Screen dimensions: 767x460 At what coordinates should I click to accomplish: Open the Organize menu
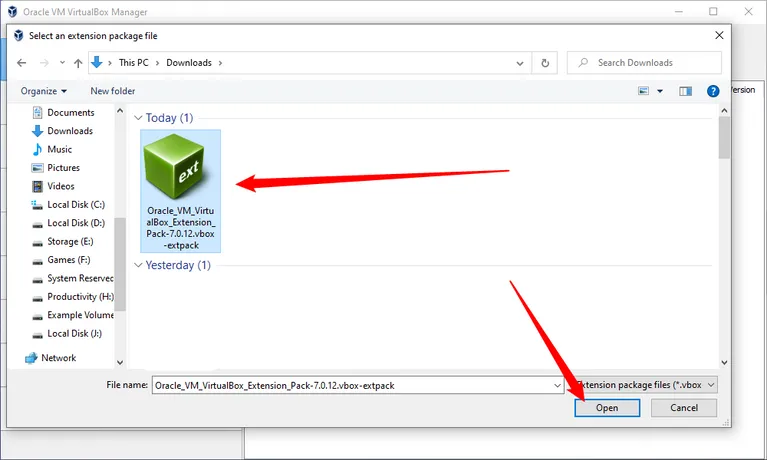[44, 91]
